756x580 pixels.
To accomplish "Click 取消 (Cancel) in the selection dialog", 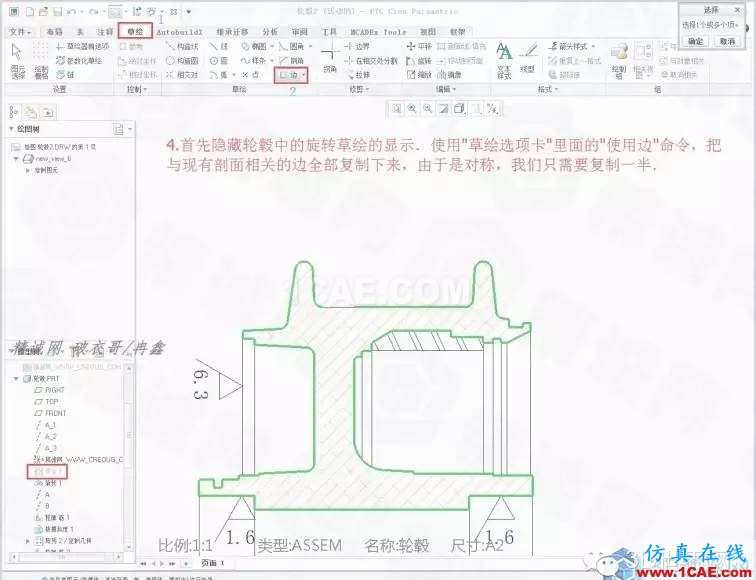I will [727, 41].
